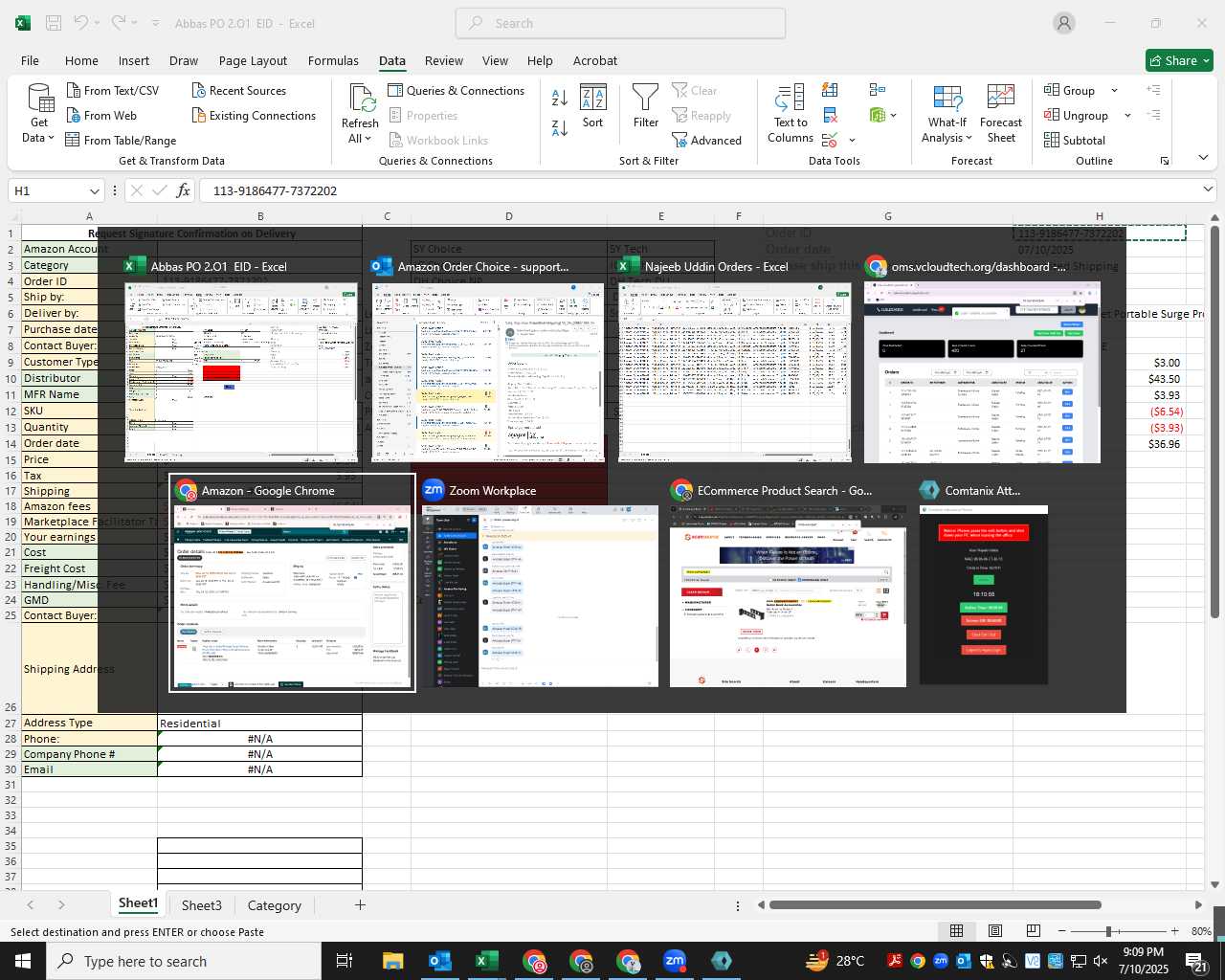Open the Outline dialog launcher
Image resolution: width=1225 pixels, height=980 pixels.
coord(1165,161)
